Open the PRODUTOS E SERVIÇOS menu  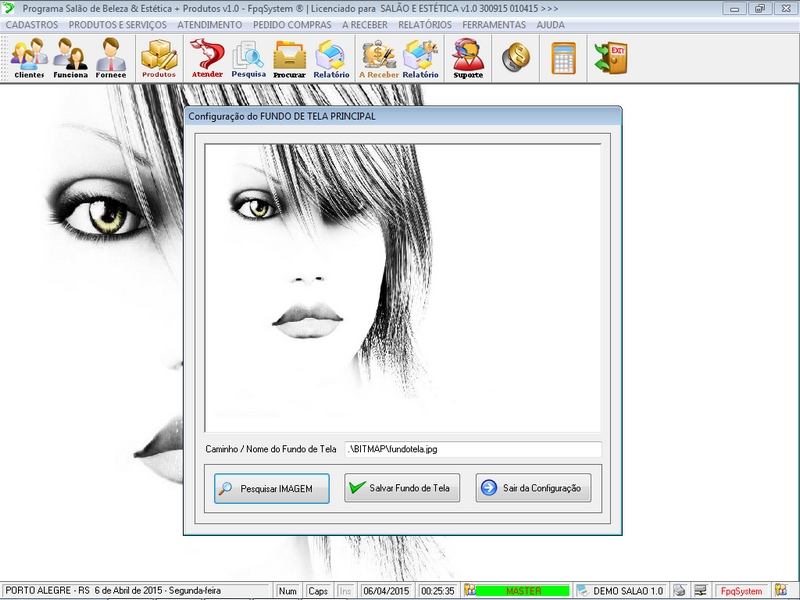[117, 24]
